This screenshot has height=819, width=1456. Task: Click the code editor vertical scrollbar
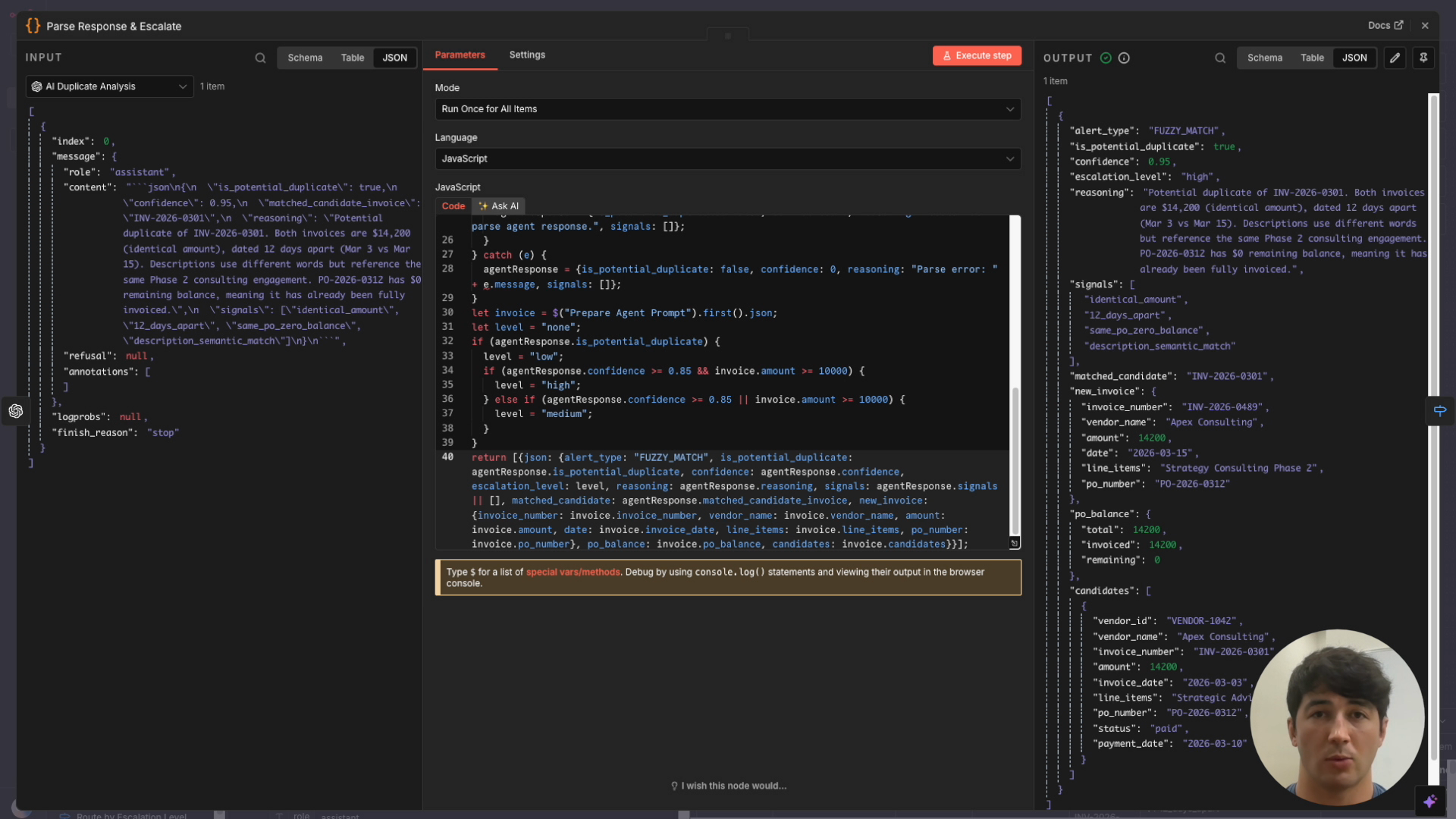click(x=1015, y=460)
